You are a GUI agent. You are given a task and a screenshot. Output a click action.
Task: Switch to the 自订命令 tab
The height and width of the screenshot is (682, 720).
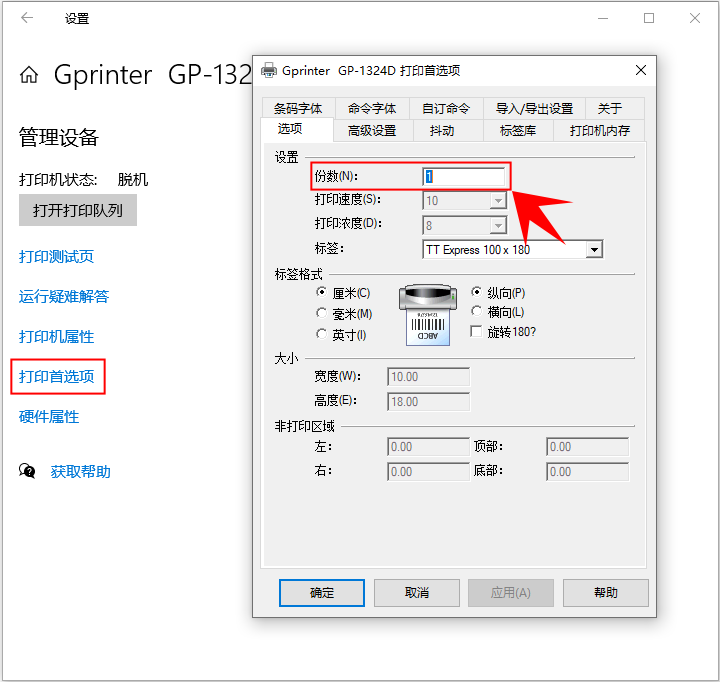tap(446, 108)
